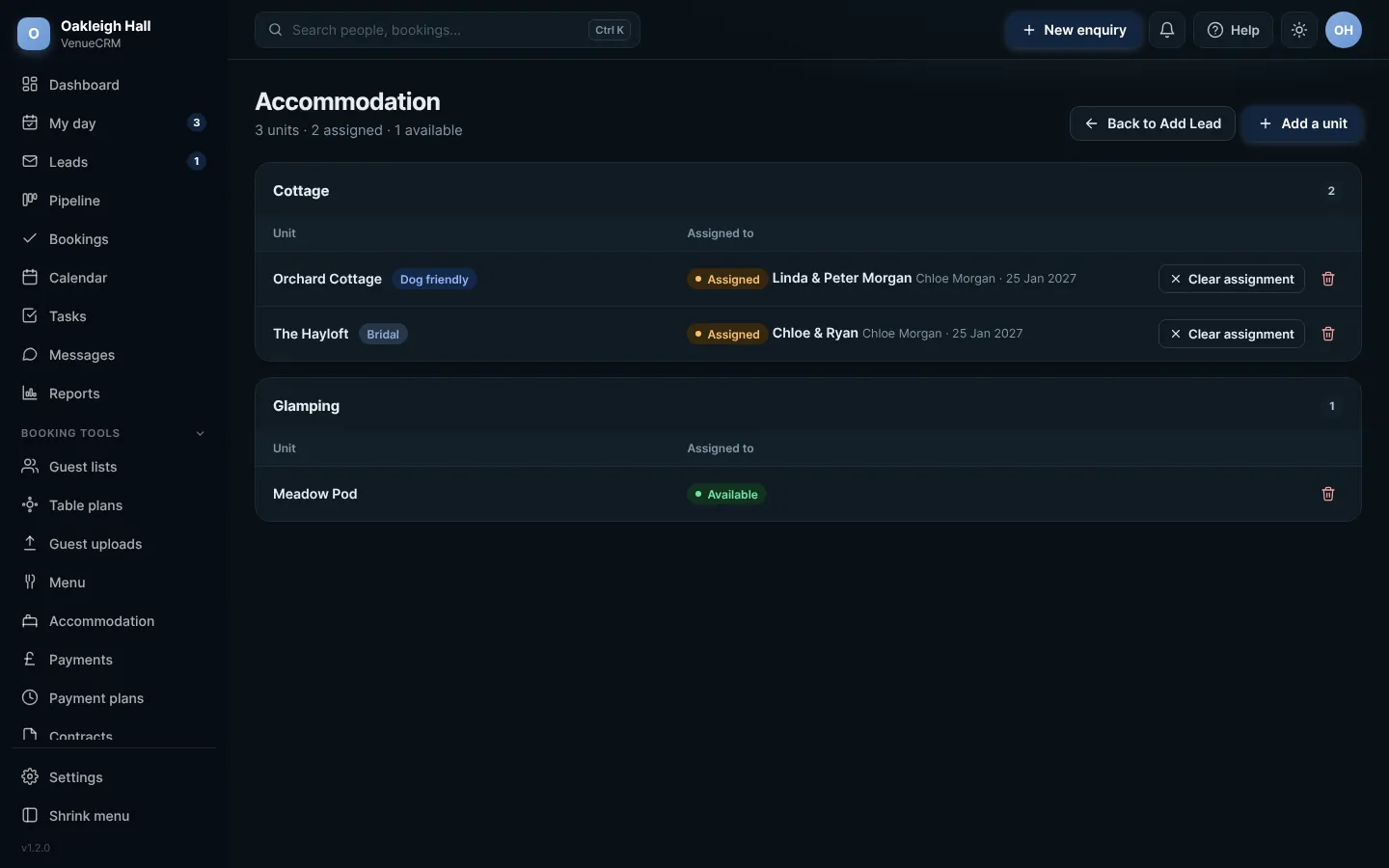
Task: Go Back to Add Lead
Action: [x=1153, y=123]
